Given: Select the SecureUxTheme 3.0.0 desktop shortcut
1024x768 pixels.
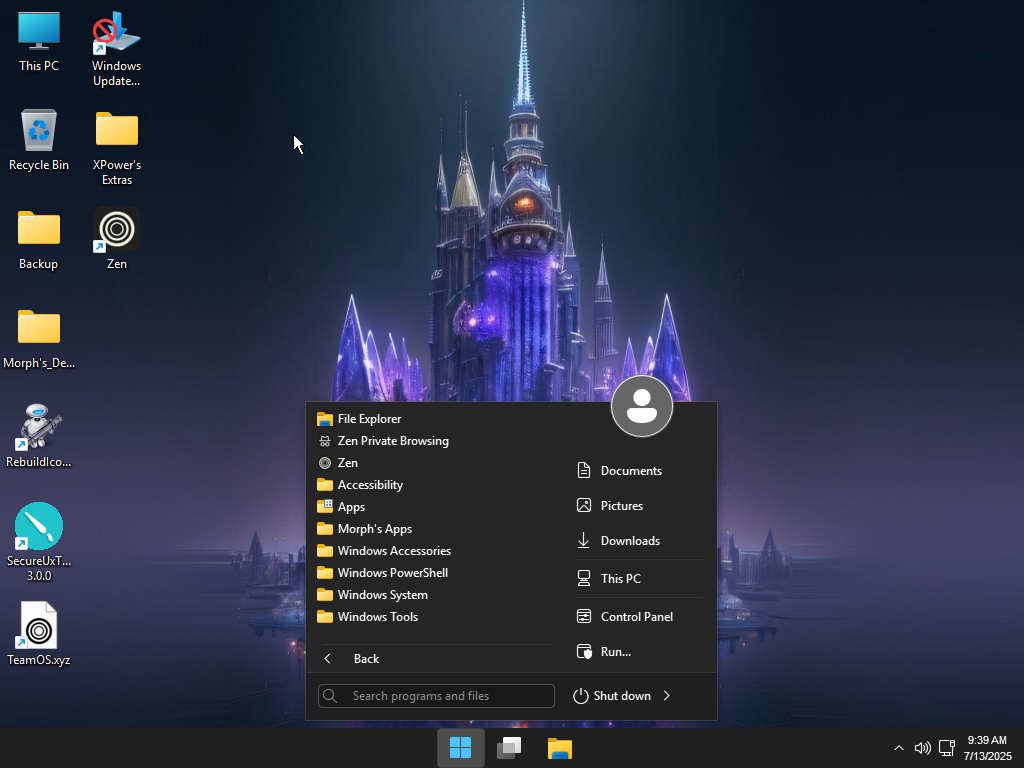Looking at the screenshot, I should coord(39,542).
